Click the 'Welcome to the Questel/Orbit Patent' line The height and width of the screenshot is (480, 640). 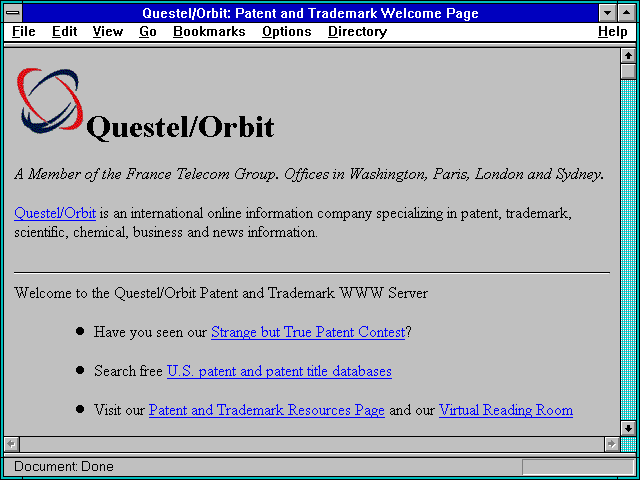pyautogui.click(x=221, y=293)
